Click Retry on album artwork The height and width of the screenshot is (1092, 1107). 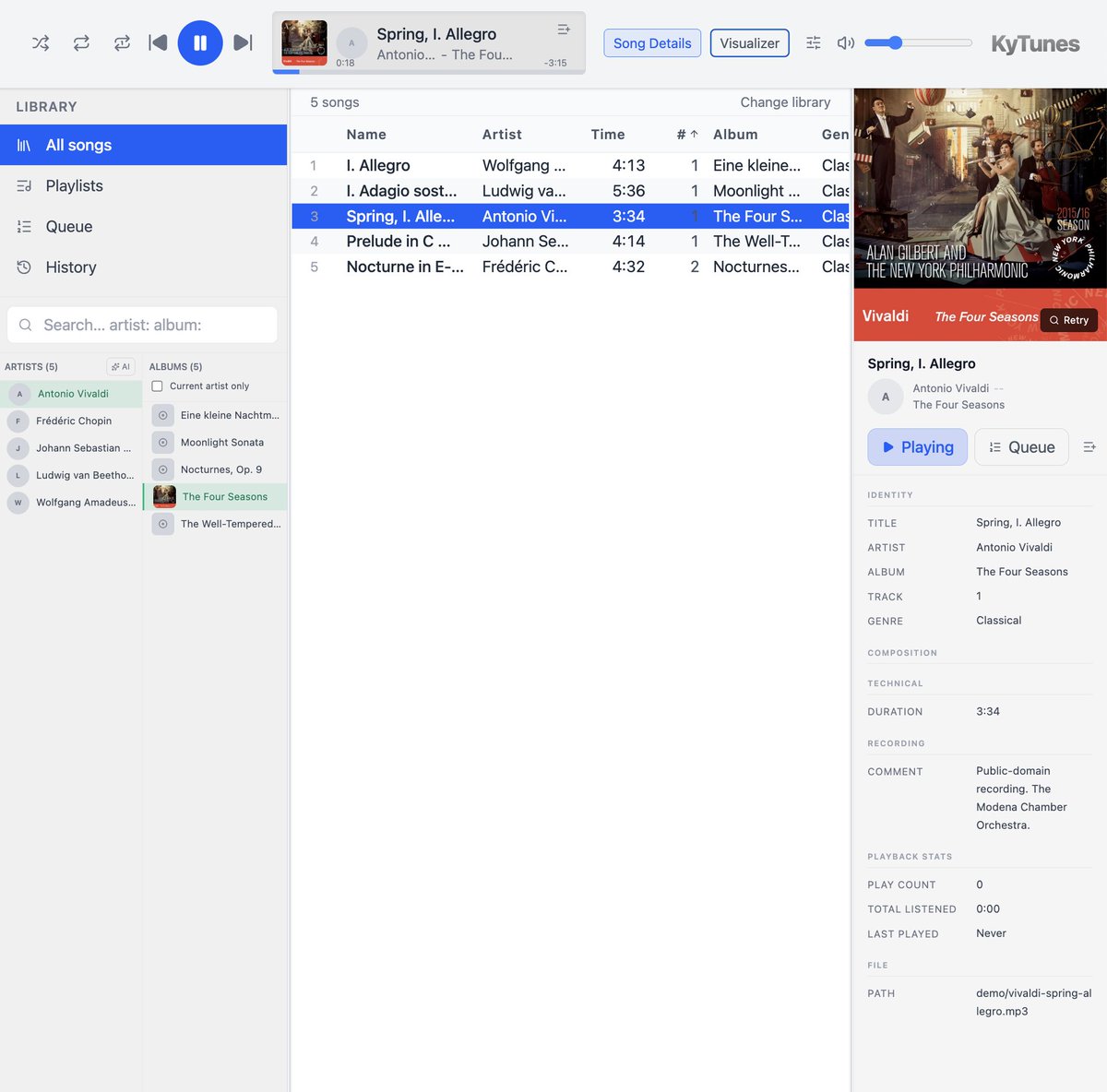pos(1068,320)
